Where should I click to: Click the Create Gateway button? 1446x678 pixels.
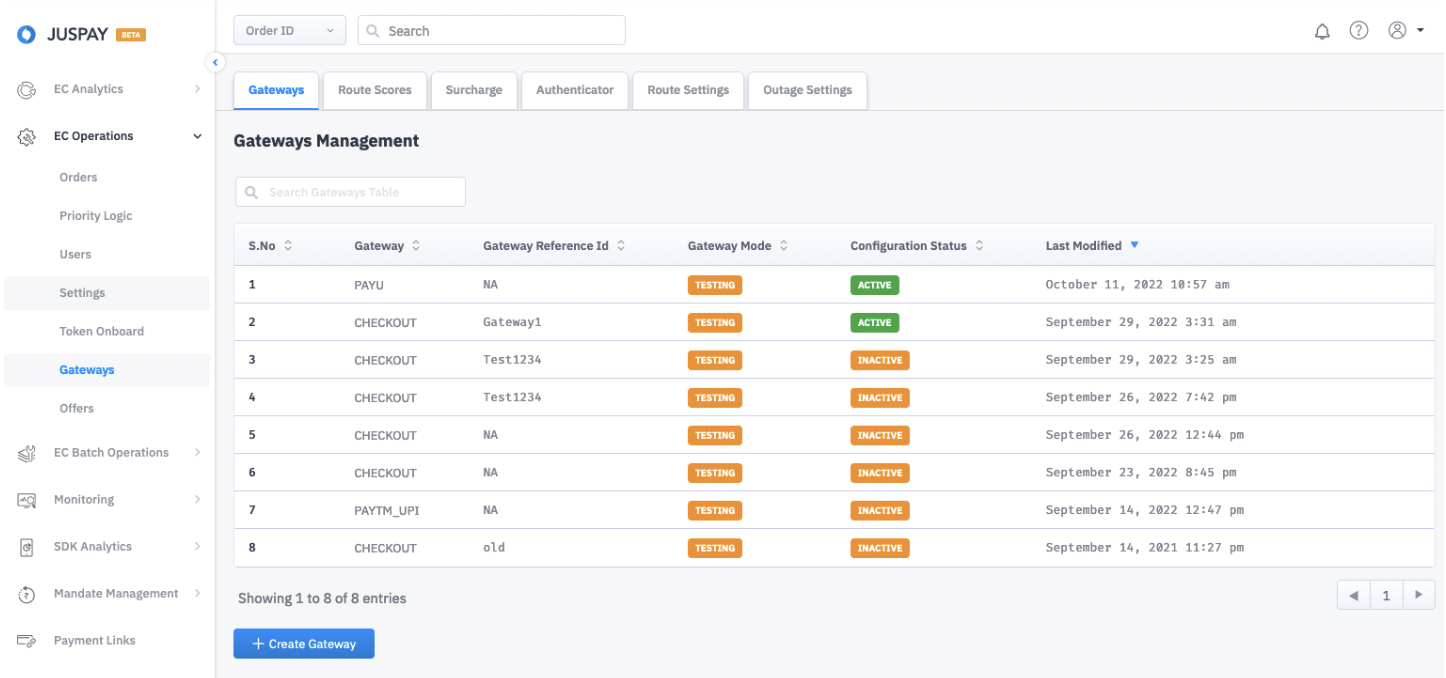[304, 644]
